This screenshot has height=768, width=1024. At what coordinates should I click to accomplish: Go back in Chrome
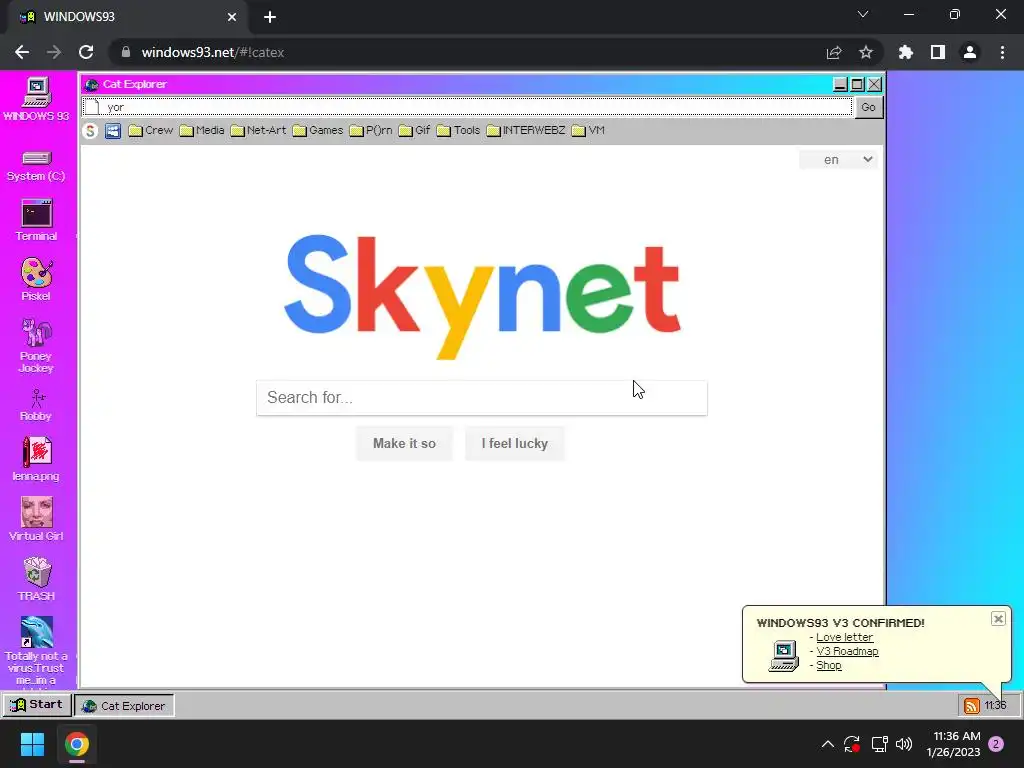tap(22, 52)
